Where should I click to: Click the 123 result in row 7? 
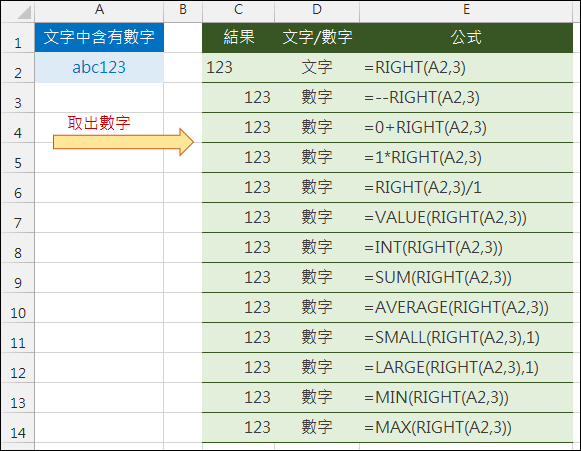(238, 218)
